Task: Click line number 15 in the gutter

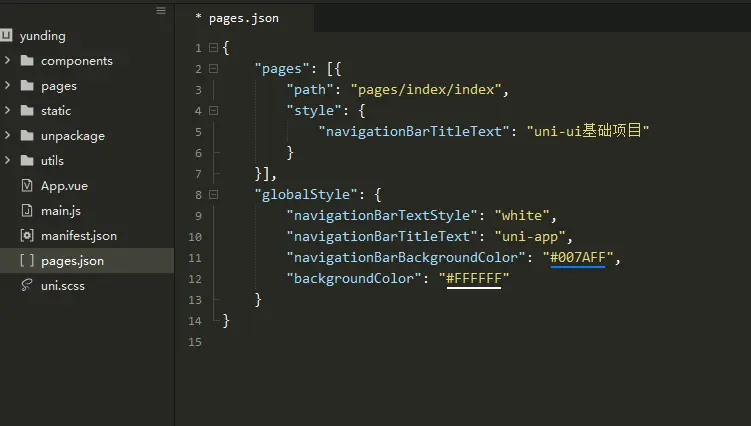Action: [195, 342]
